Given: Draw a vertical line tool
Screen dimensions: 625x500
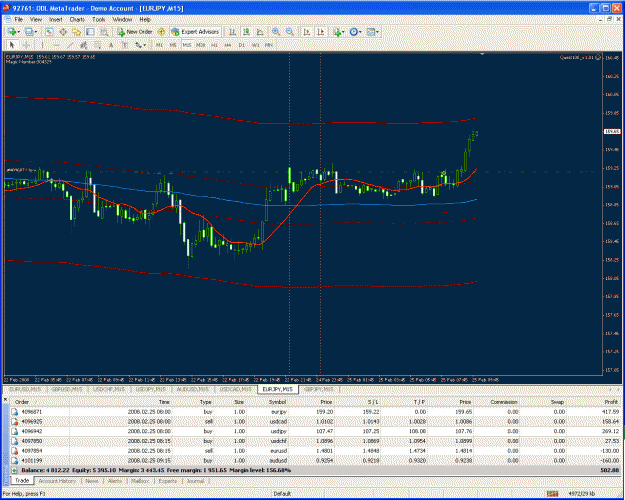Looking at the screenshot, I should click(43, 45).
